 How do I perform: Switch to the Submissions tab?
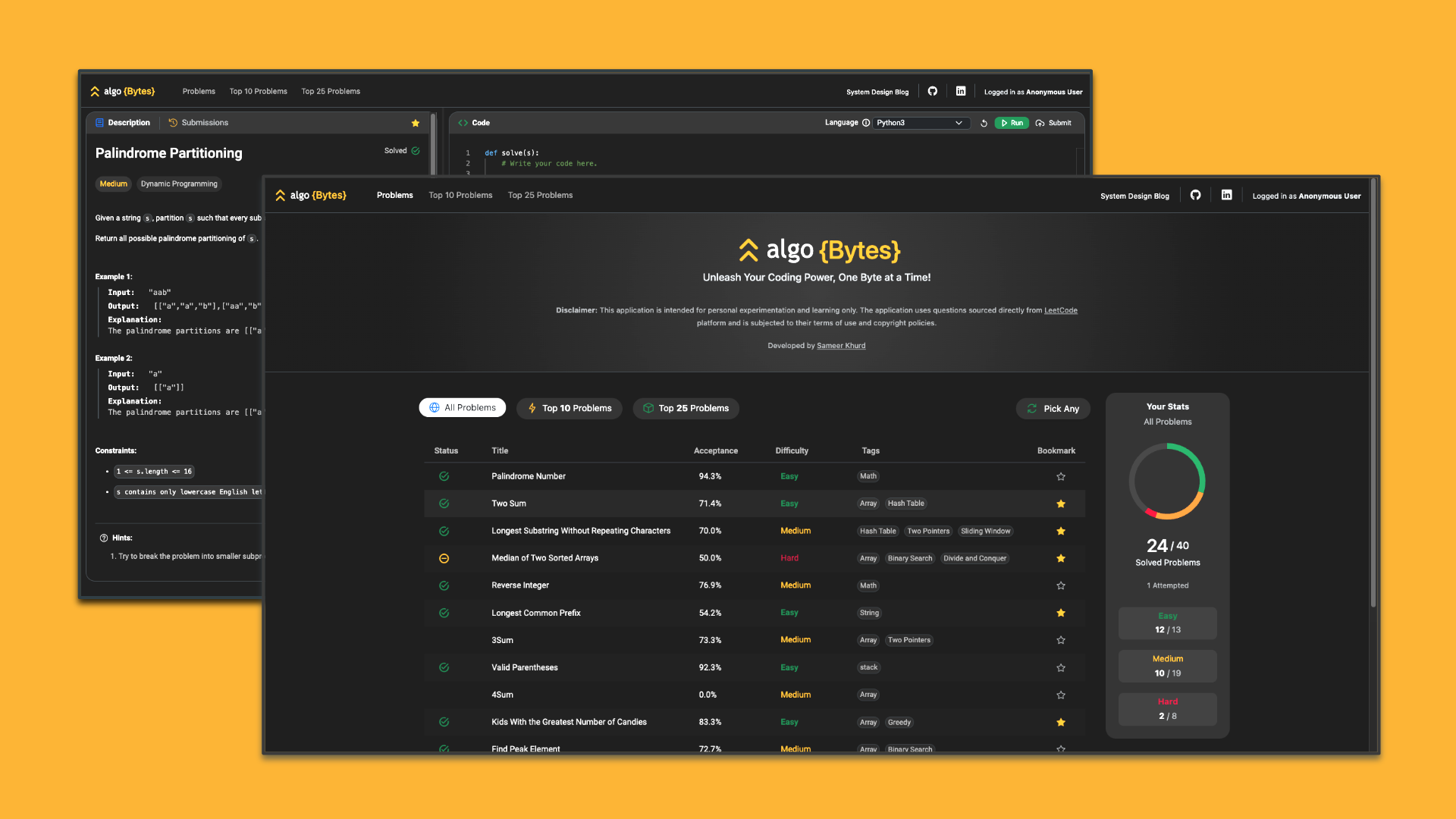(x=198, y=123)
